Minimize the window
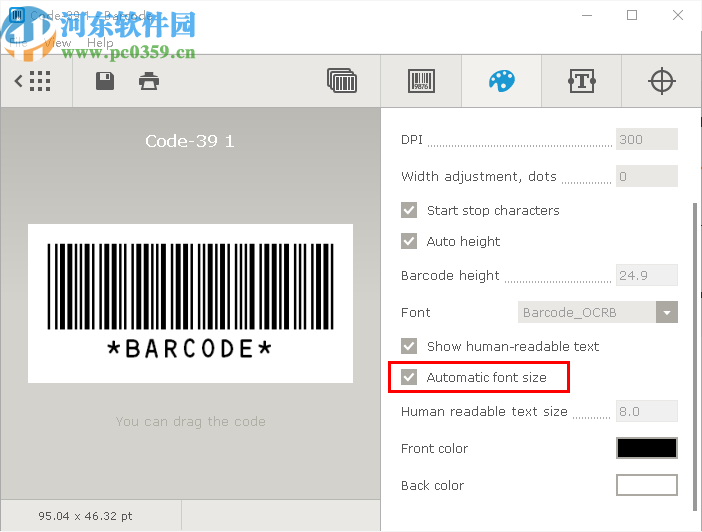The image size is (702, 532). [x=587, y=15]
